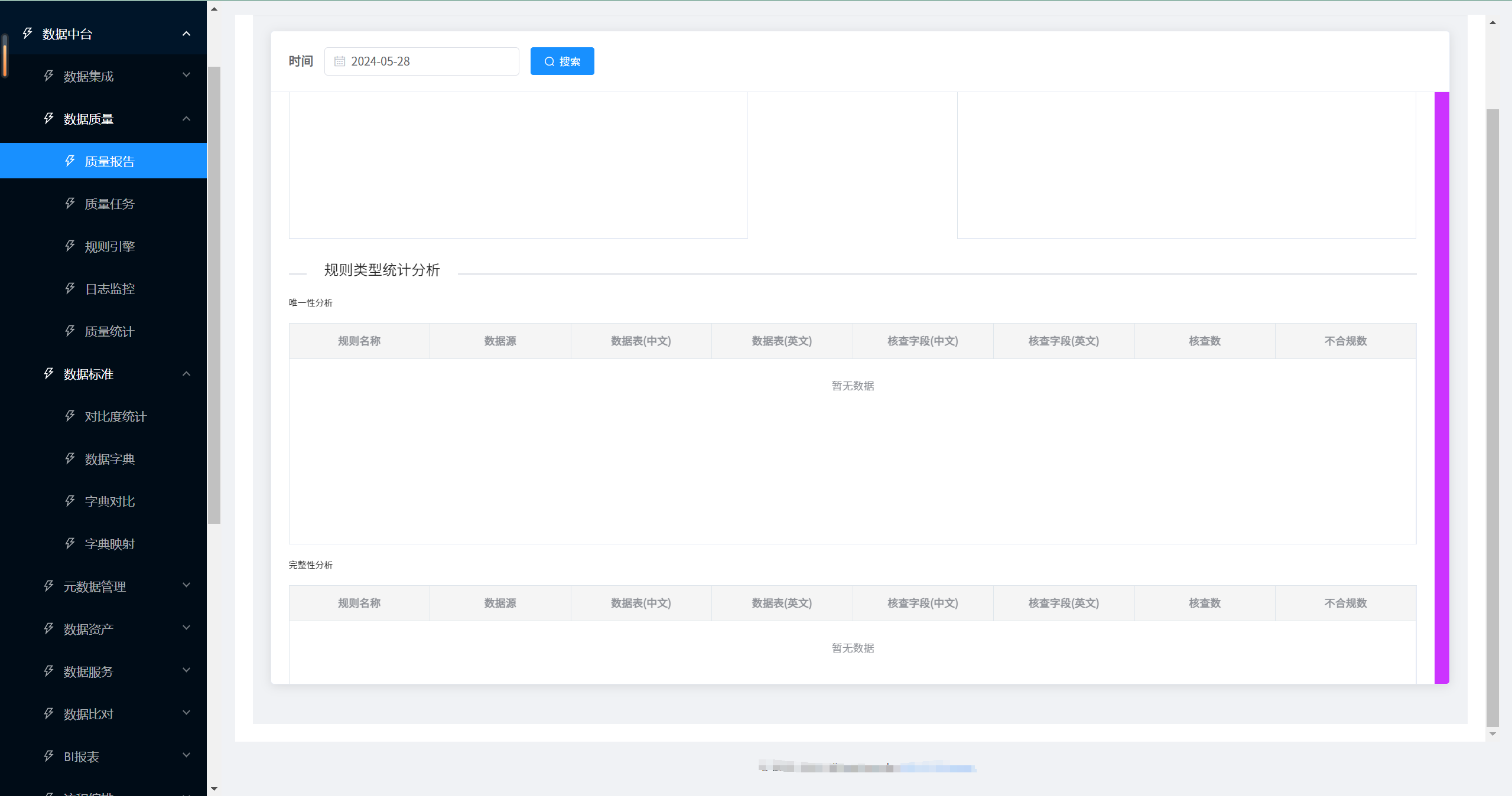
Task: Select 质量统计 in the sidebar
Action: (x=103, y=331)
